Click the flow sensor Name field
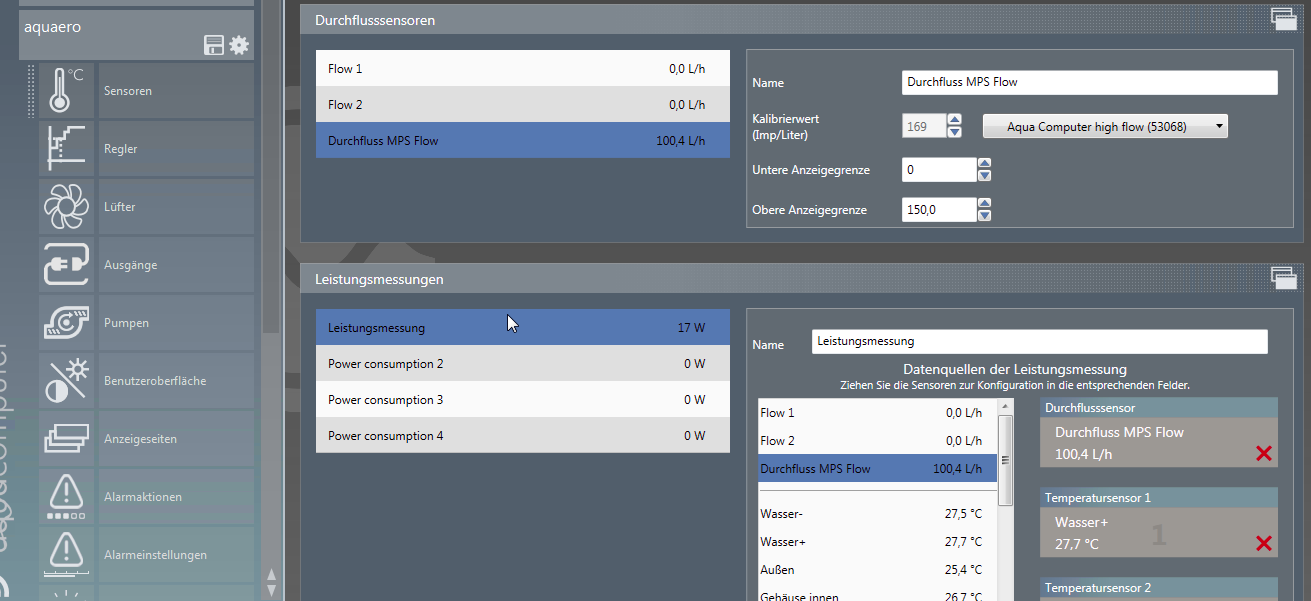This screenshot has width=1311, height=601. (x=1090, y=82)
